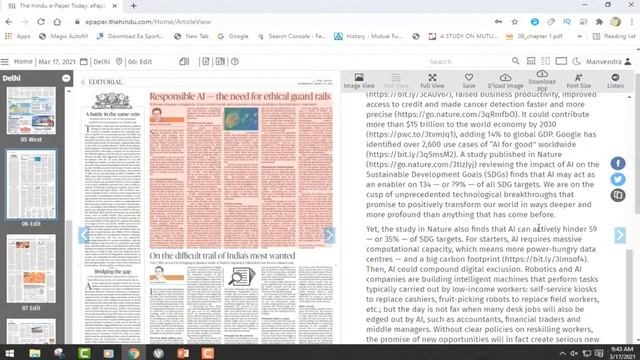
Task: Click the copy/clip icon below Twitter
Action: click(x=618, y=195)
